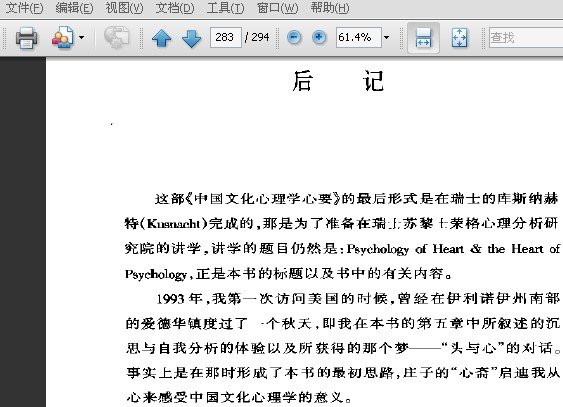
Task: Click the Print icon
Action: coord(27,37)
